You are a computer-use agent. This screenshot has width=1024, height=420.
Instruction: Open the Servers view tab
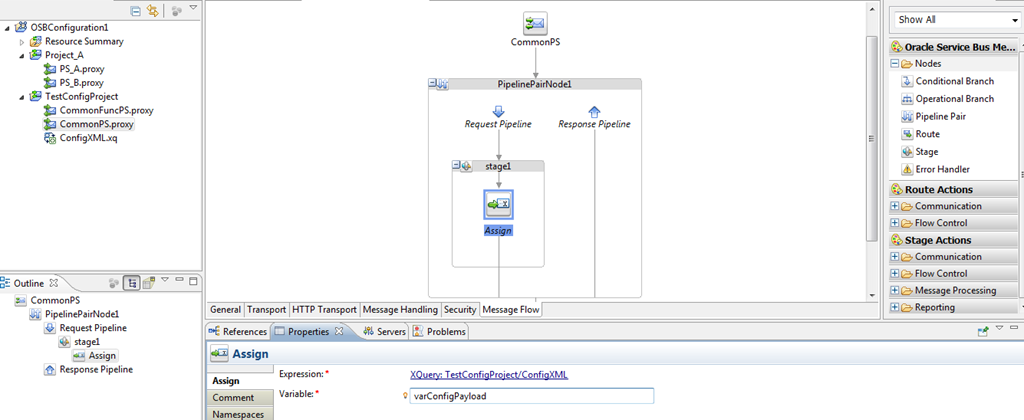pos(384,332)
